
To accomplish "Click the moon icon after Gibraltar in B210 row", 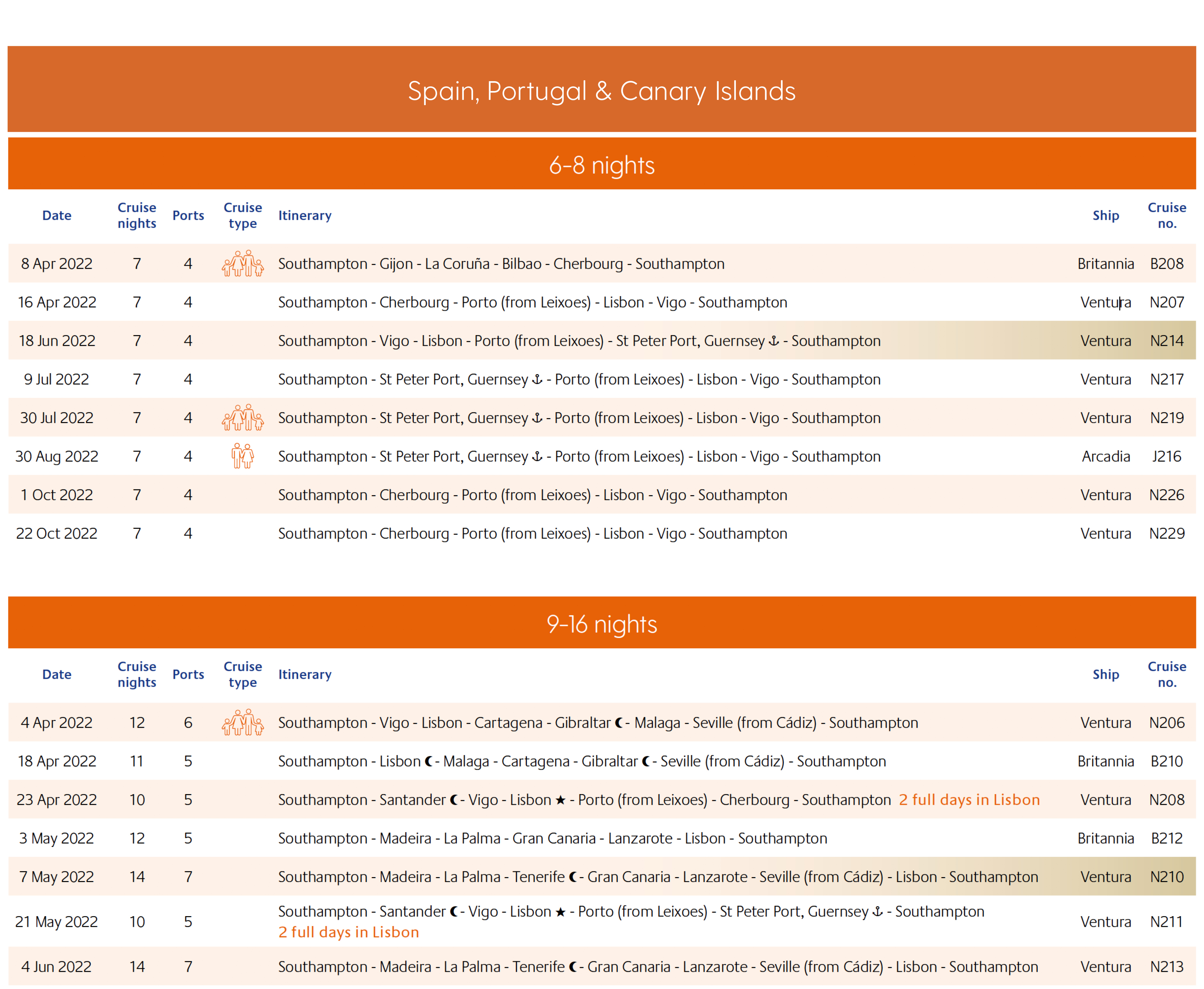I will click(646, 761).
